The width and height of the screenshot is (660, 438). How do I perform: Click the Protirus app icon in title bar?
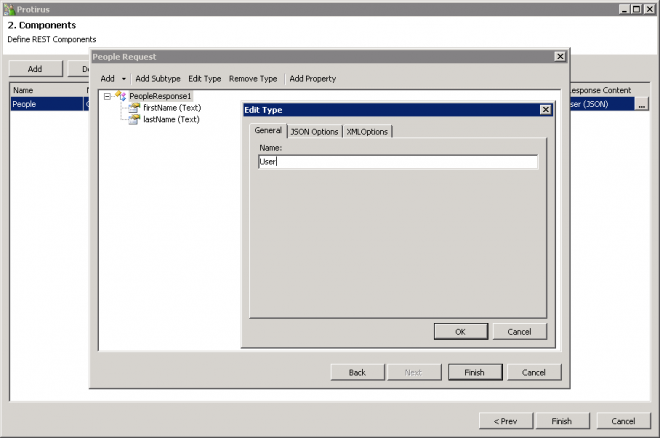[x=9, y=9]
